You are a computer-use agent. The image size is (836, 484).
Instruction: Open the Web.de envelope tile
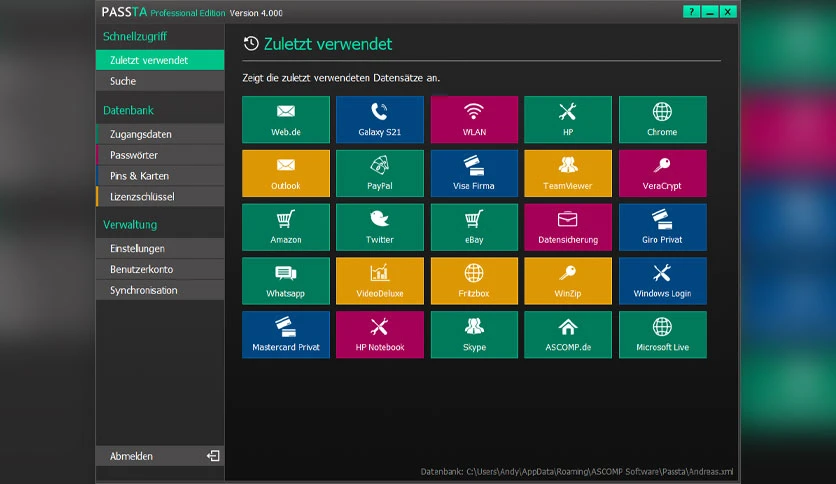286,119
